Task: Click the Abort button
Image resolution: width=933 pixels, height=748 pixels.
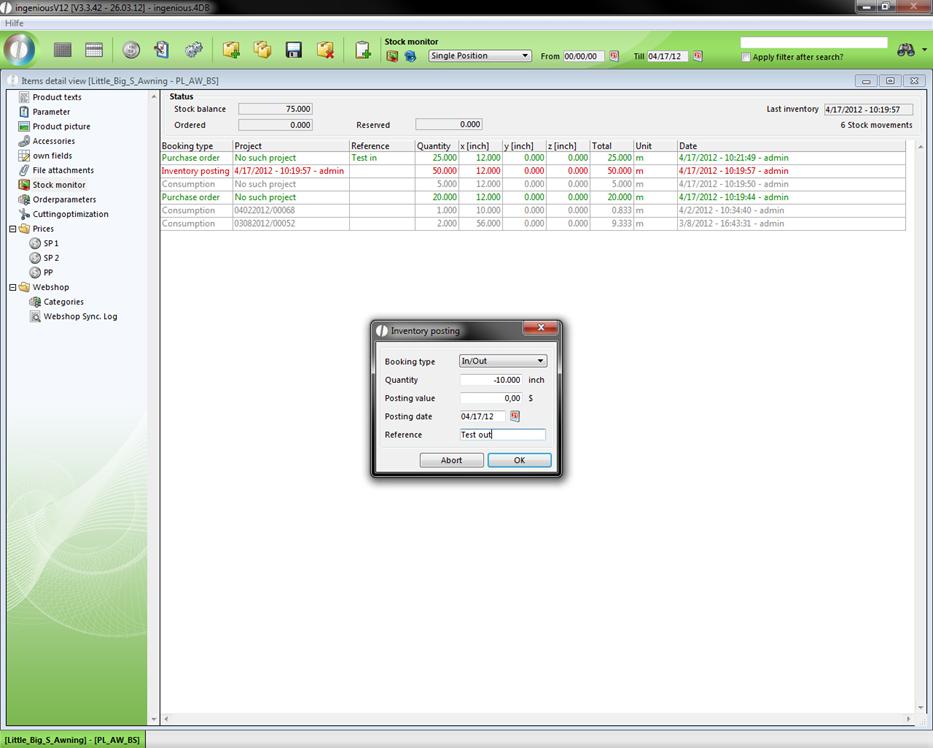Action: pyautogui.click(x=451, y=460)
